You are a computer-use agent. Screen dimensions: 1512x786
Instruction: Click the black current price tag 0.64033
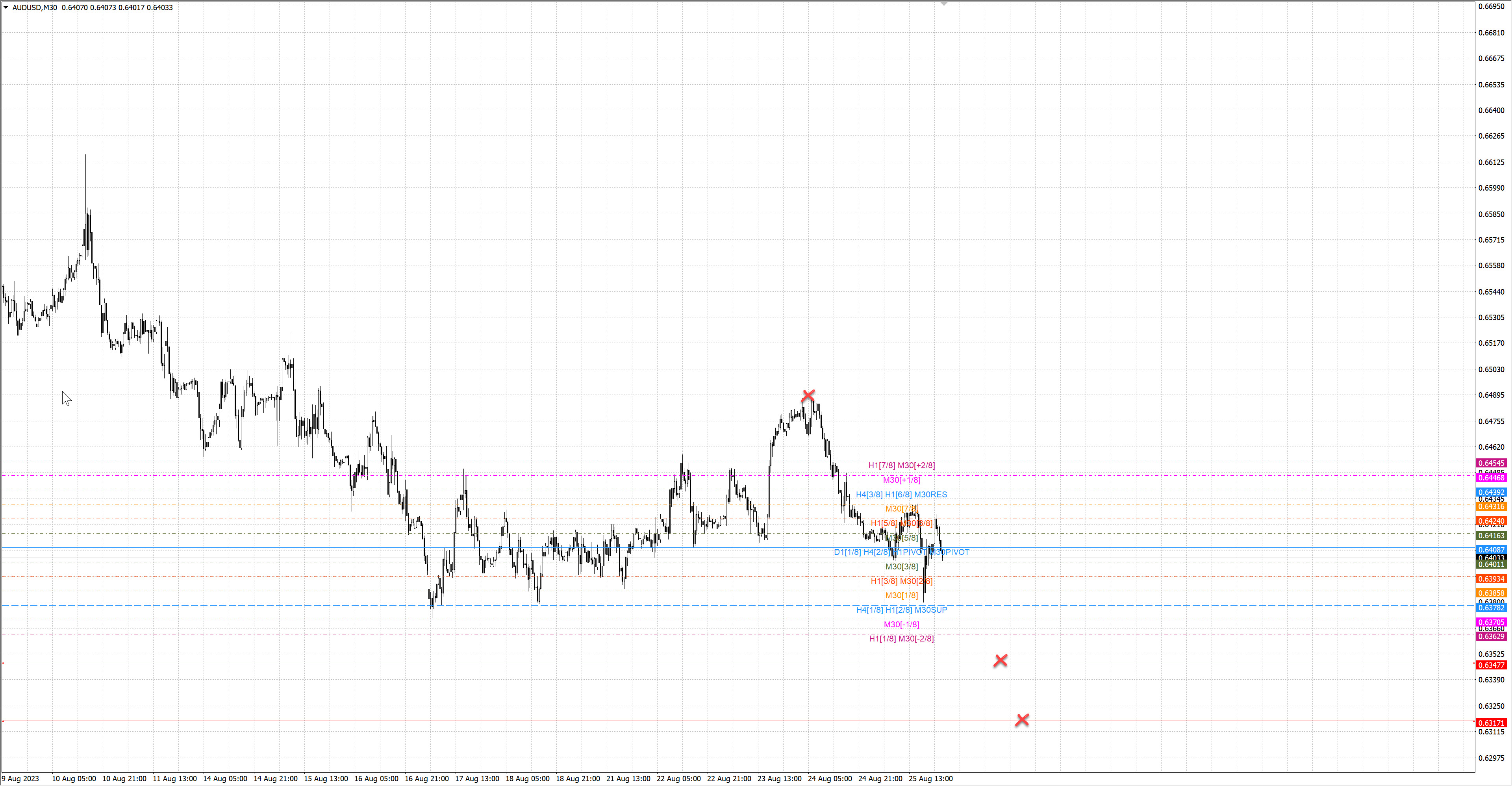[1491, 557]
